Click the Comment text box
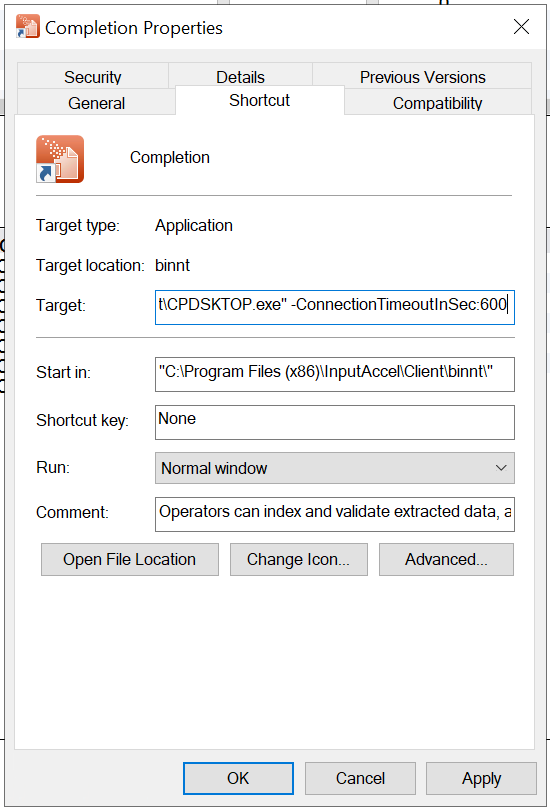The image size is (550, 808). (x=335, y=514)
